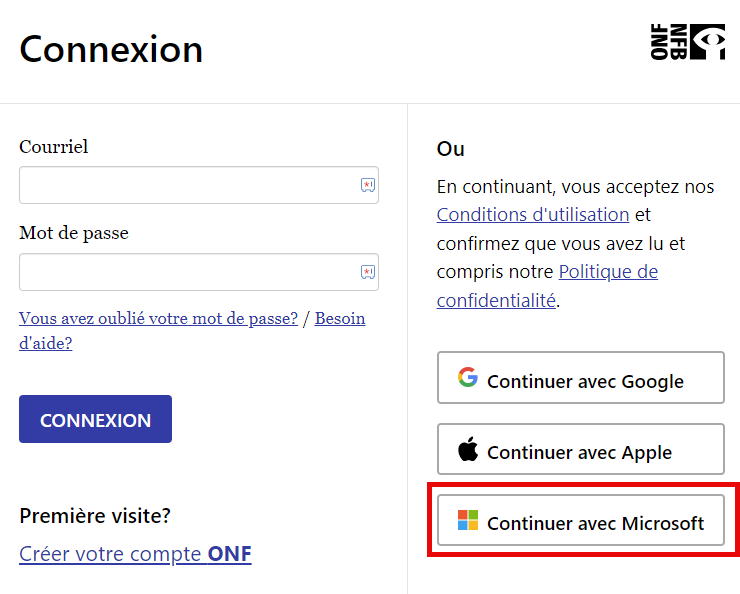The height and width of the screenshot is (594, 740).
Task: Click the autofill icon in the Mot de passe field
Action: (x=367, y=272)
